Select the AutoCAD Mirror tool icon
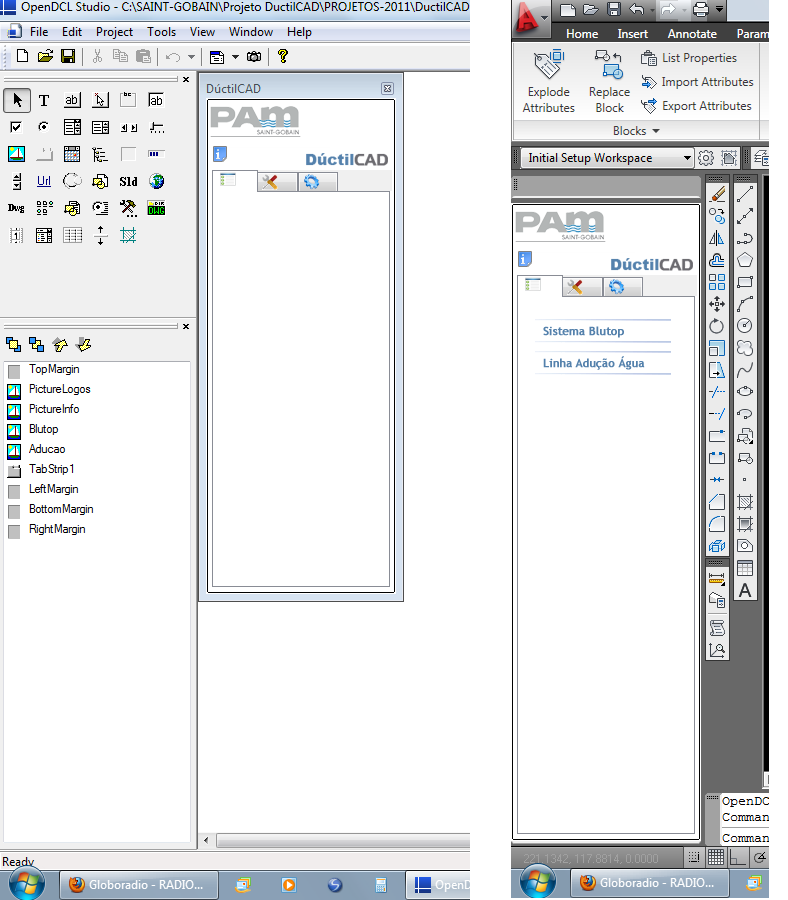The height and width of the screenshot is (900, 788). 717,238
